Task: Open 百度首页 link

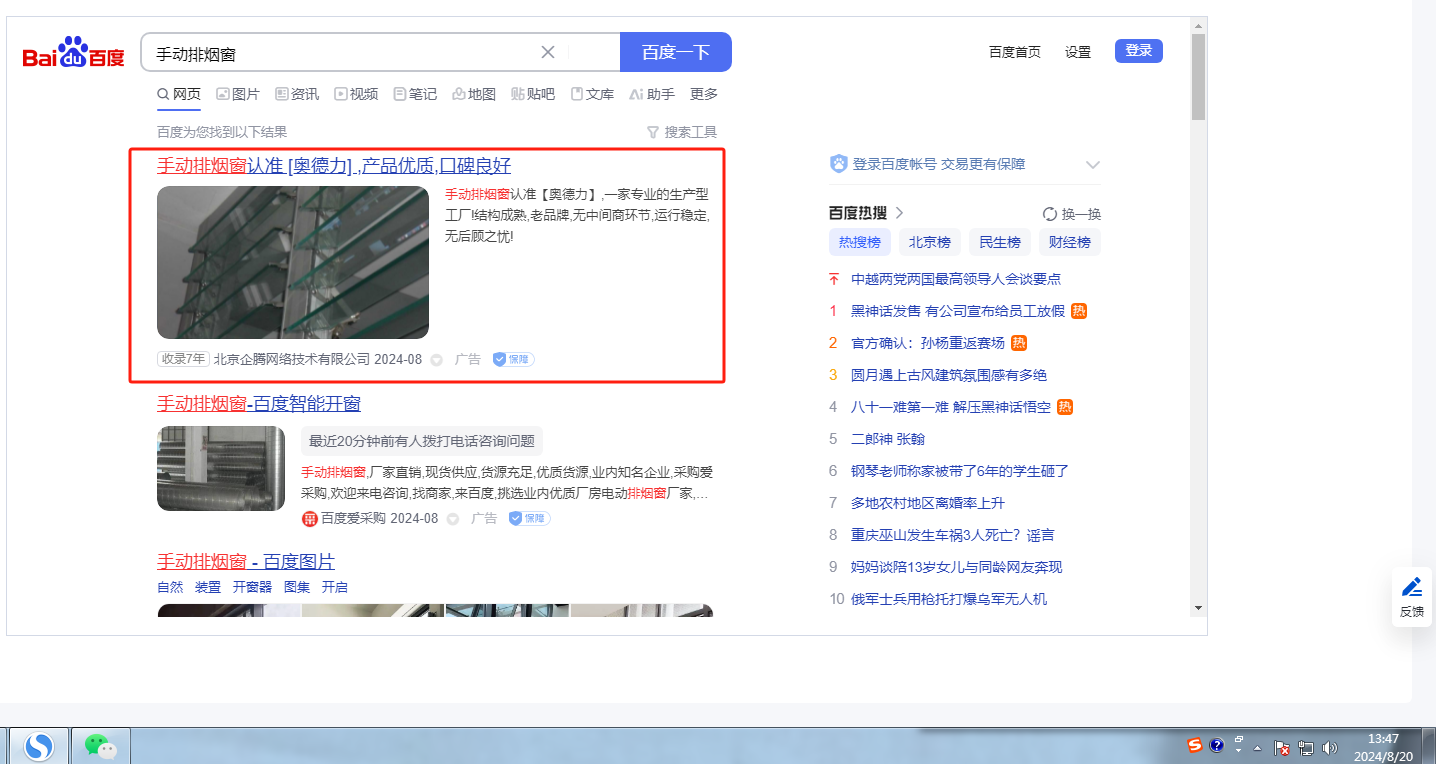Action: pos(1015,52)
